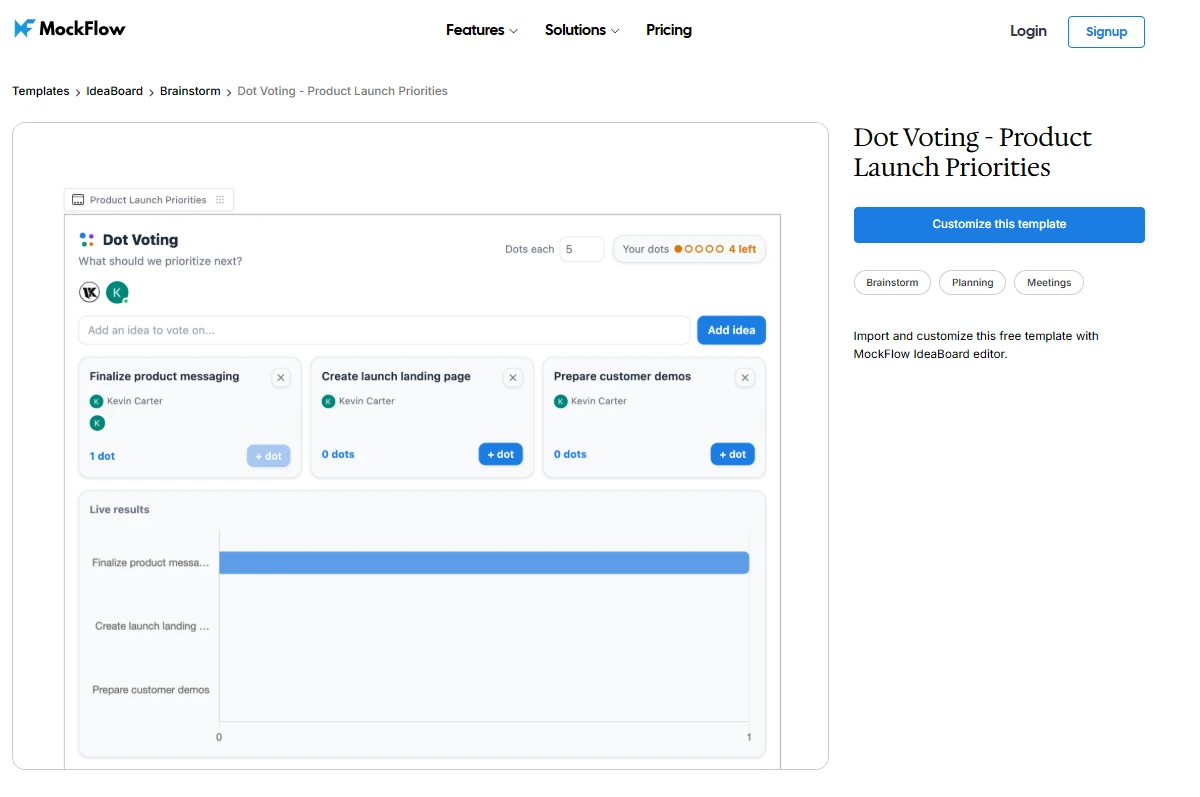Click the Your dots remaining indicator
The width and height of the screenshot is (1200, 797).
click(x=689, y=249)
